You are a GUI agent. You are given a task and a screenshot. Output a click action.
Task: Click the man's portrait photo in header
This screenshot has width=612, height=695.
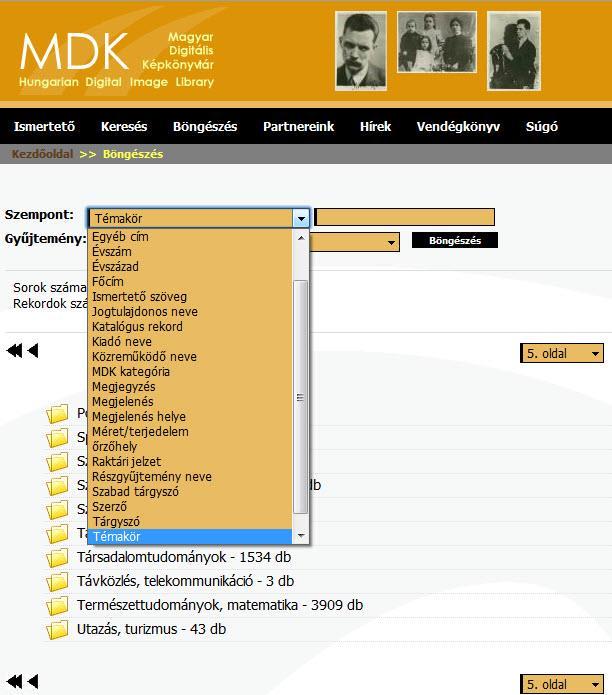[361, 51]
